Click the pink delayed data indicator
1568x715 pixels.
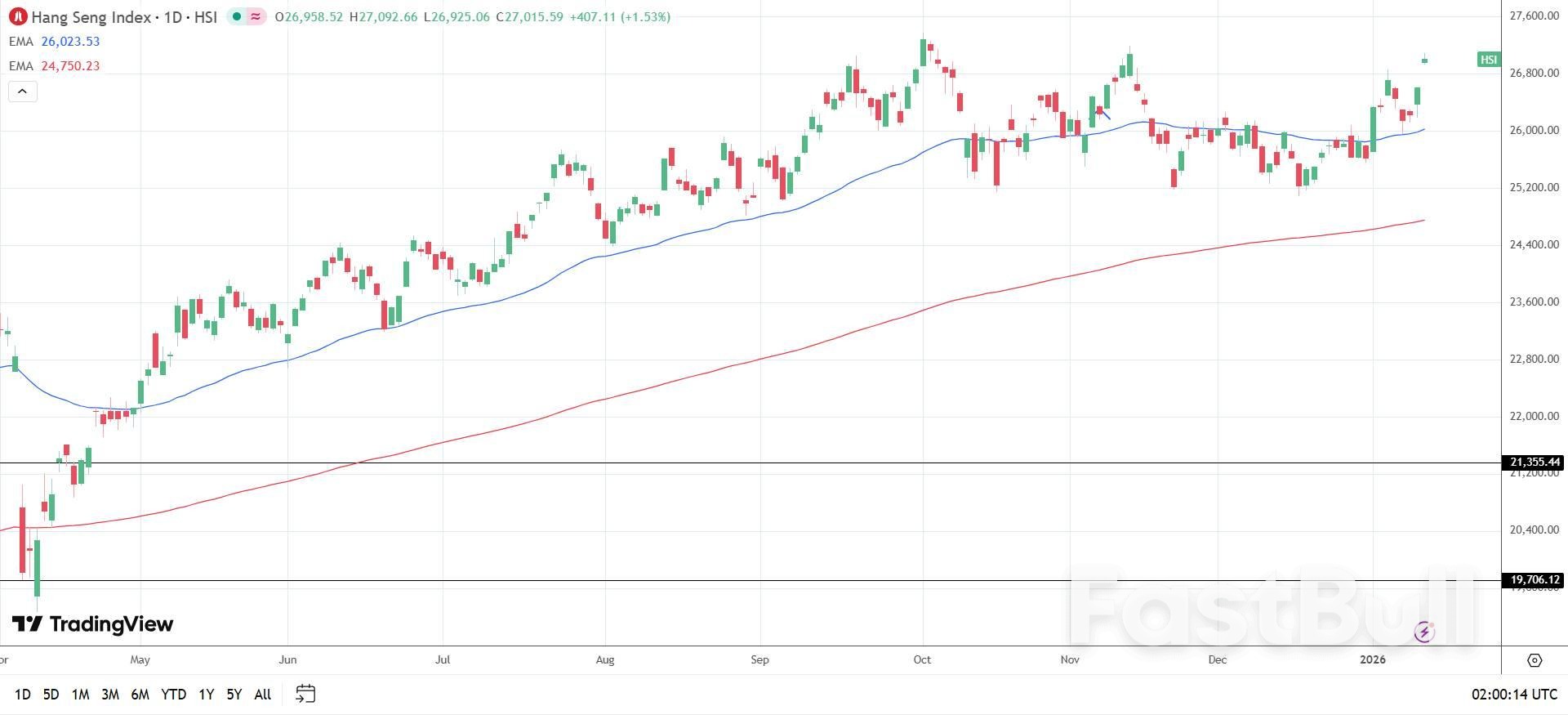256,16
